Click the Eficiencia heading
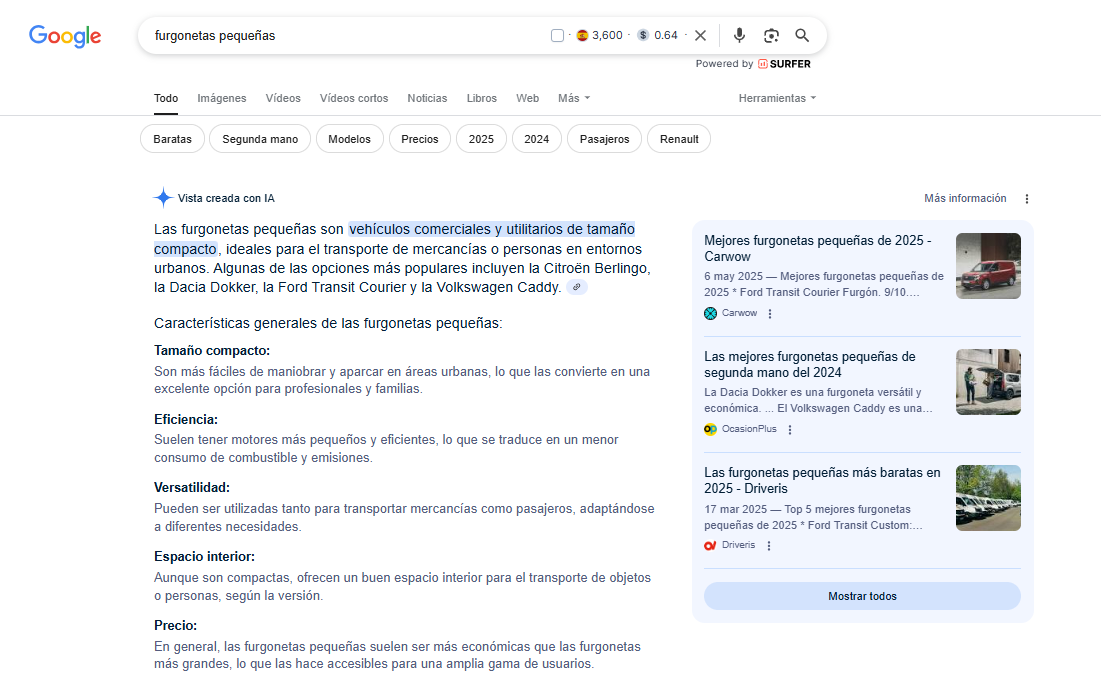The height and width of the screenshot is (680, 1101). click(186, 419)
